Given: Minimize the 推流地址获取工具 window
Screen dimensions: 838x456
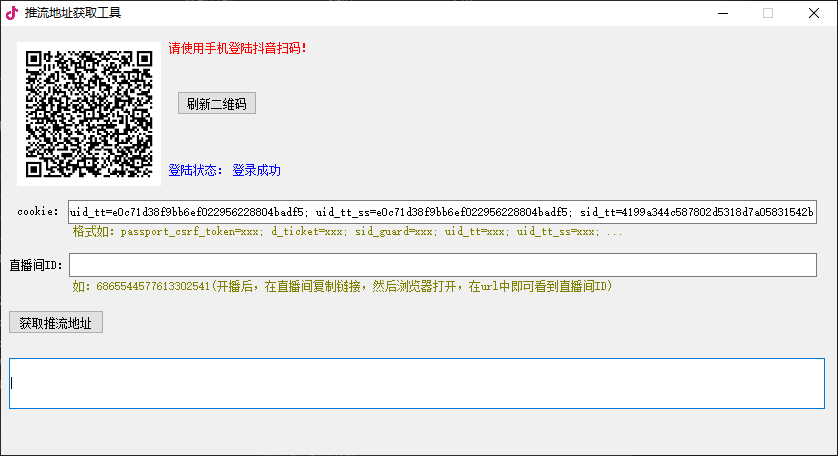Looking at the screenshot, I should (x=722, y=13).
